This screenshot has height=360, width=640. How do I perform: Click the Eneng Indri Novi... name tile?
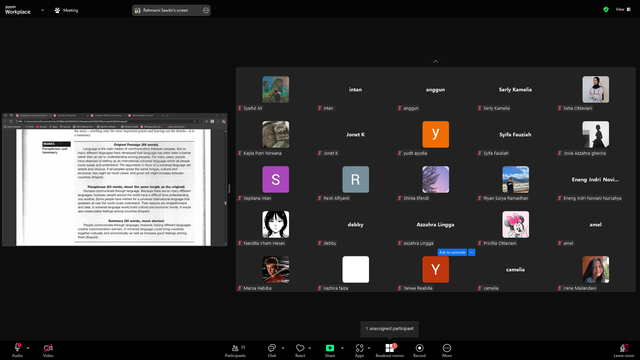(x=595, y=179)
